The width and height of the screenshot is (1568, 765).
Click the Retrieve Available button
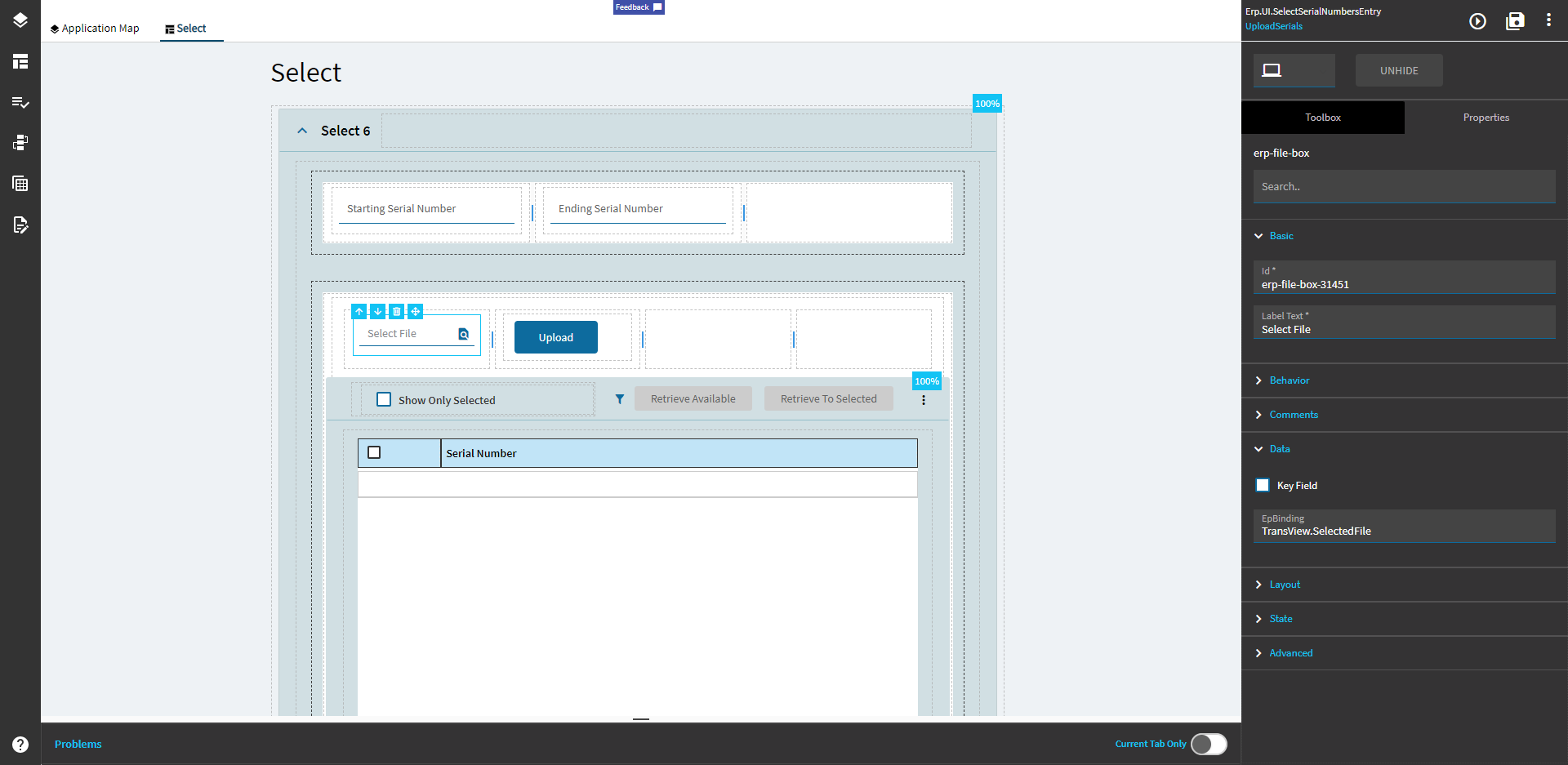(693, 398)
